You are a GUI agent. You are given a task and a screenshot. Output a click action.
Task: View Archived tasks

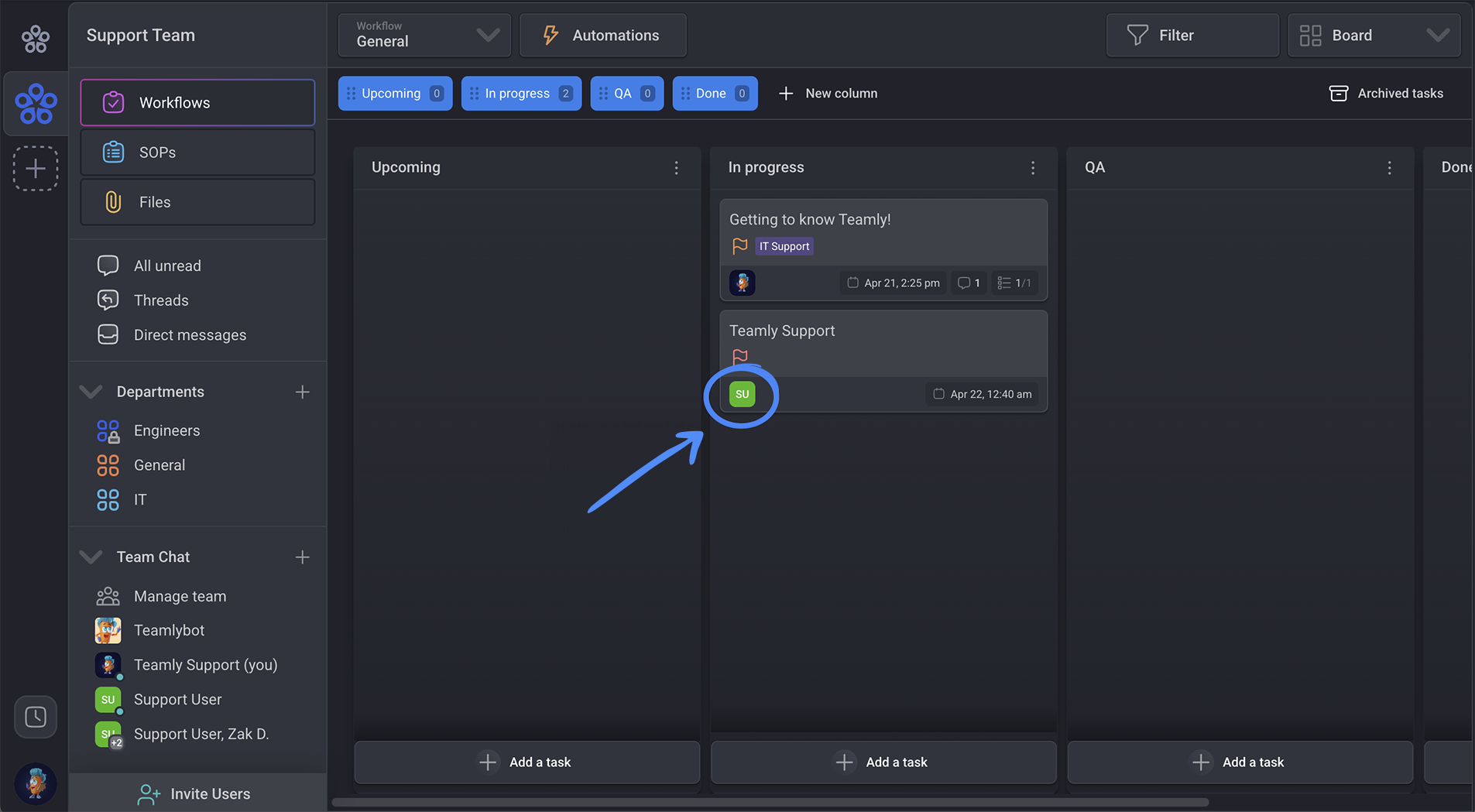coord(1386,93)
